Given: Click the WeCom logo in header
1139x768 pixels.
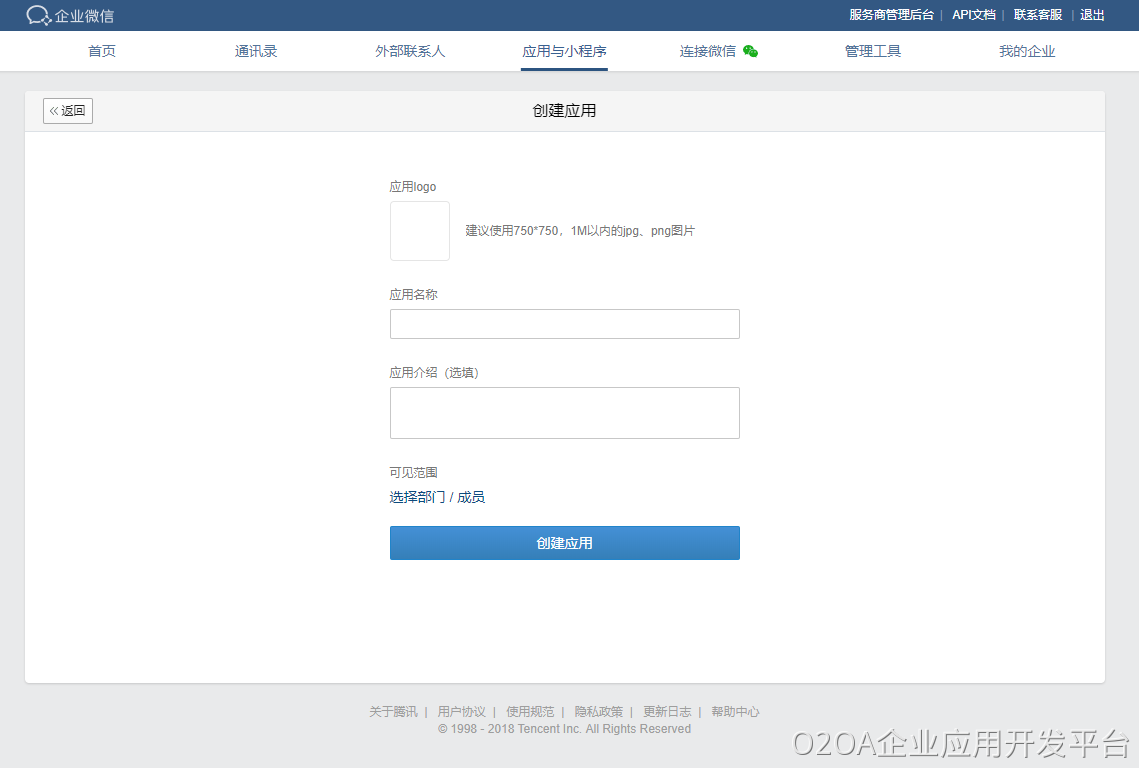Looking at the screenshot, I should click(x=70, y=15).
